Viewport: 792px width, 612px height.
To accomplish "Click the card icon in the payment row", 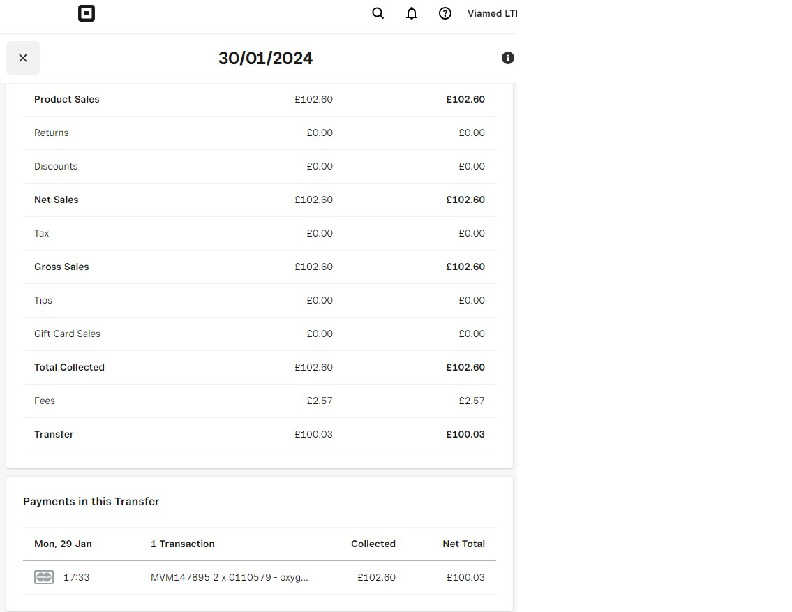I will pyautogui.click(x=44, y=577).
